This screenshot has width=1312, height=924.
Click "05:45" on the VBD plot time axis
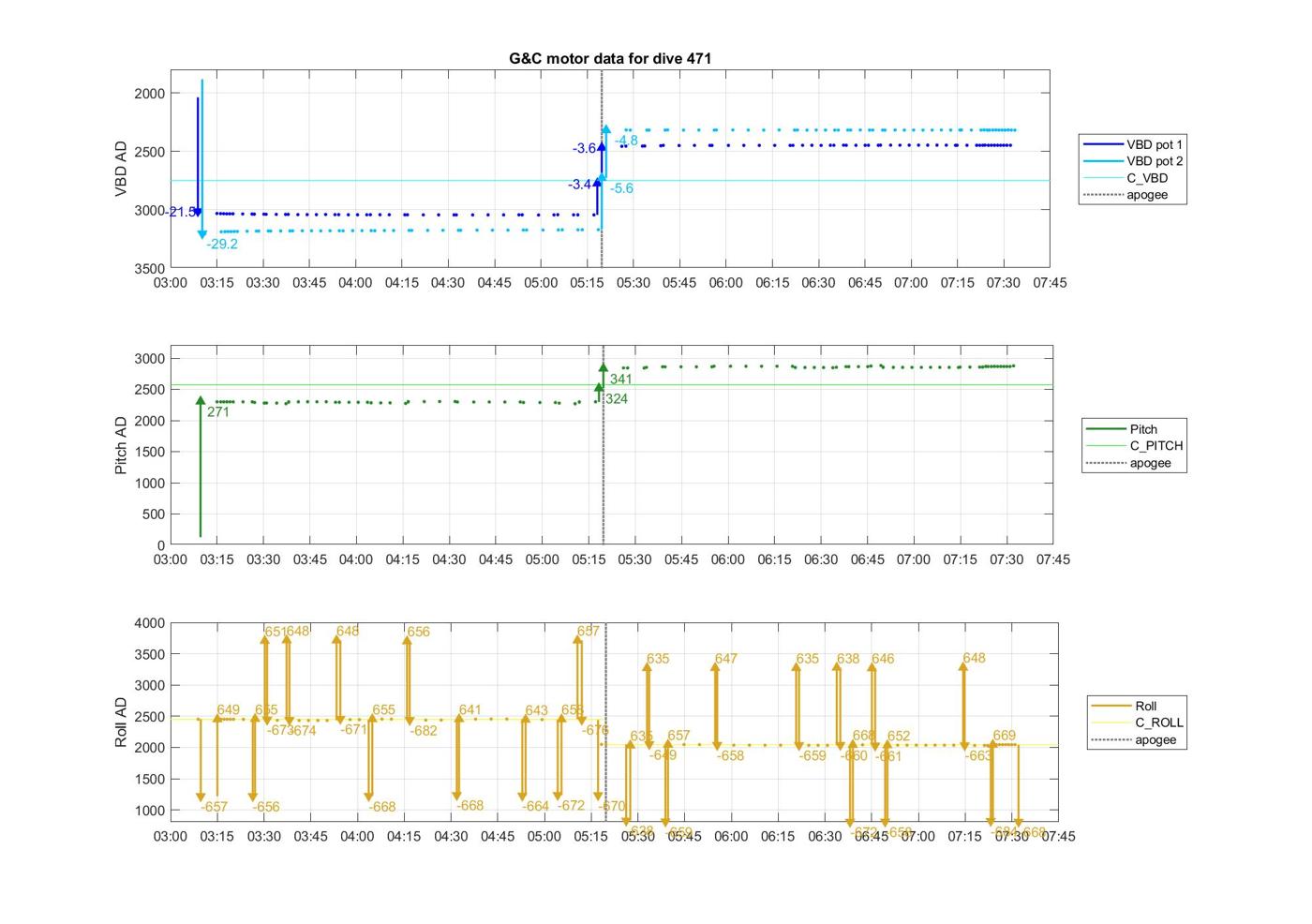[679, 283]
